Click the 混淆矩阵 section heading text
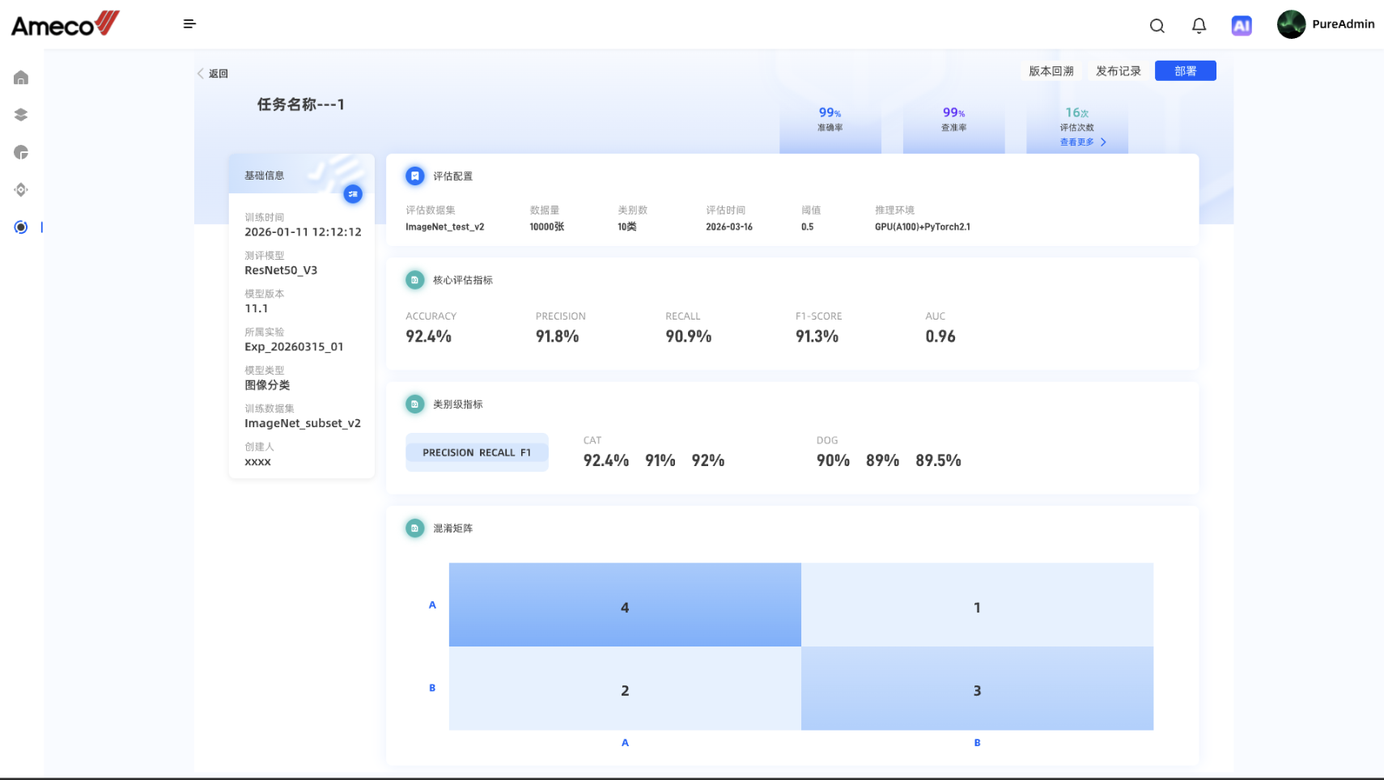This screenshot has height=780, width=1384. click(453, 528)
